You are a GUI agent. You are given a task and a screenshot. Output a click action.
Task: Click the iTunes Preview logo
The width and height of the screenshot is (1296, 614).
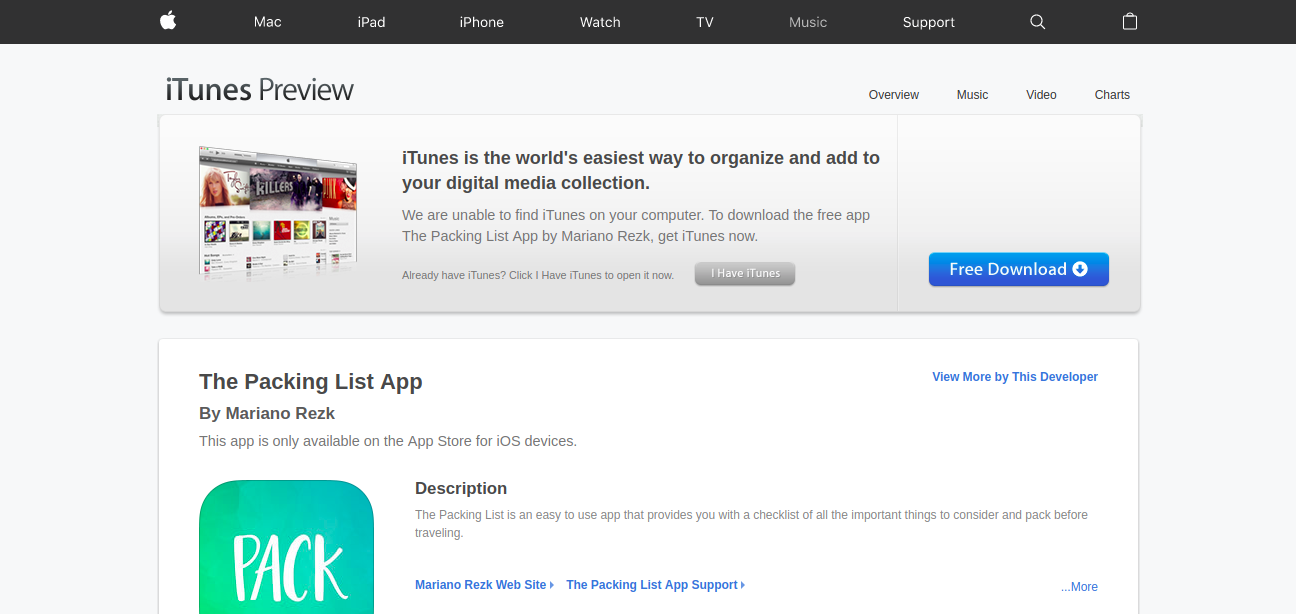coord(260,90)
